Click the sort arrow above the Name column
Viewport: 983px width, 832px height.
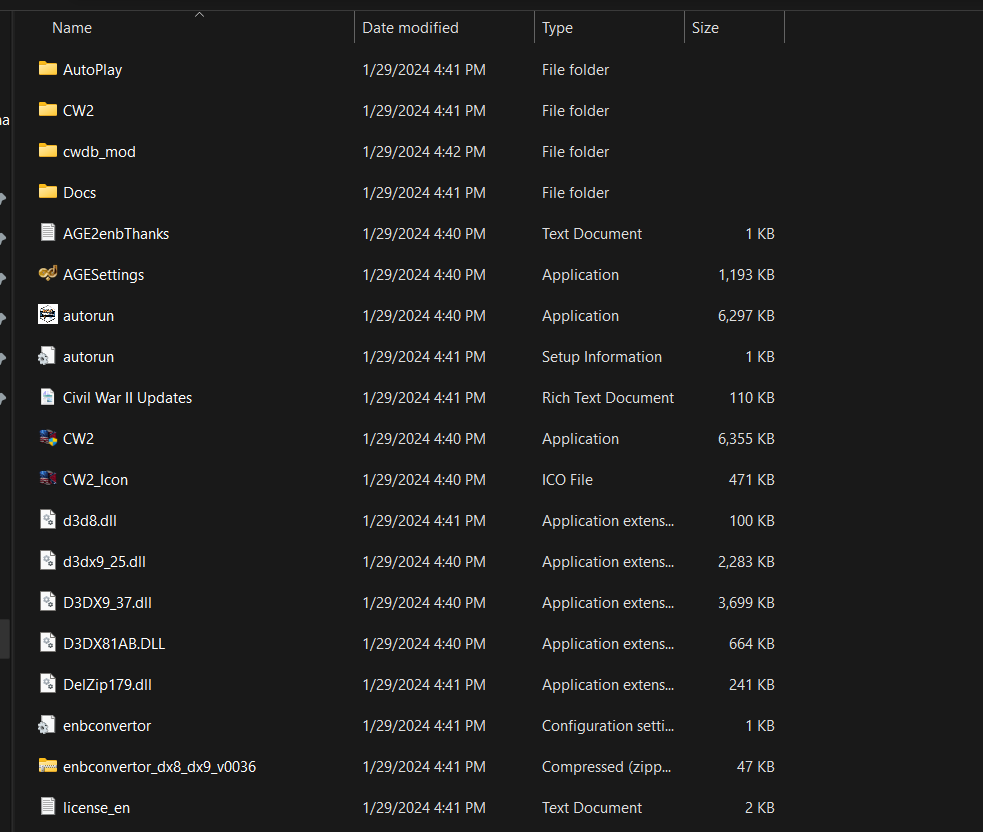coord(199,14)
